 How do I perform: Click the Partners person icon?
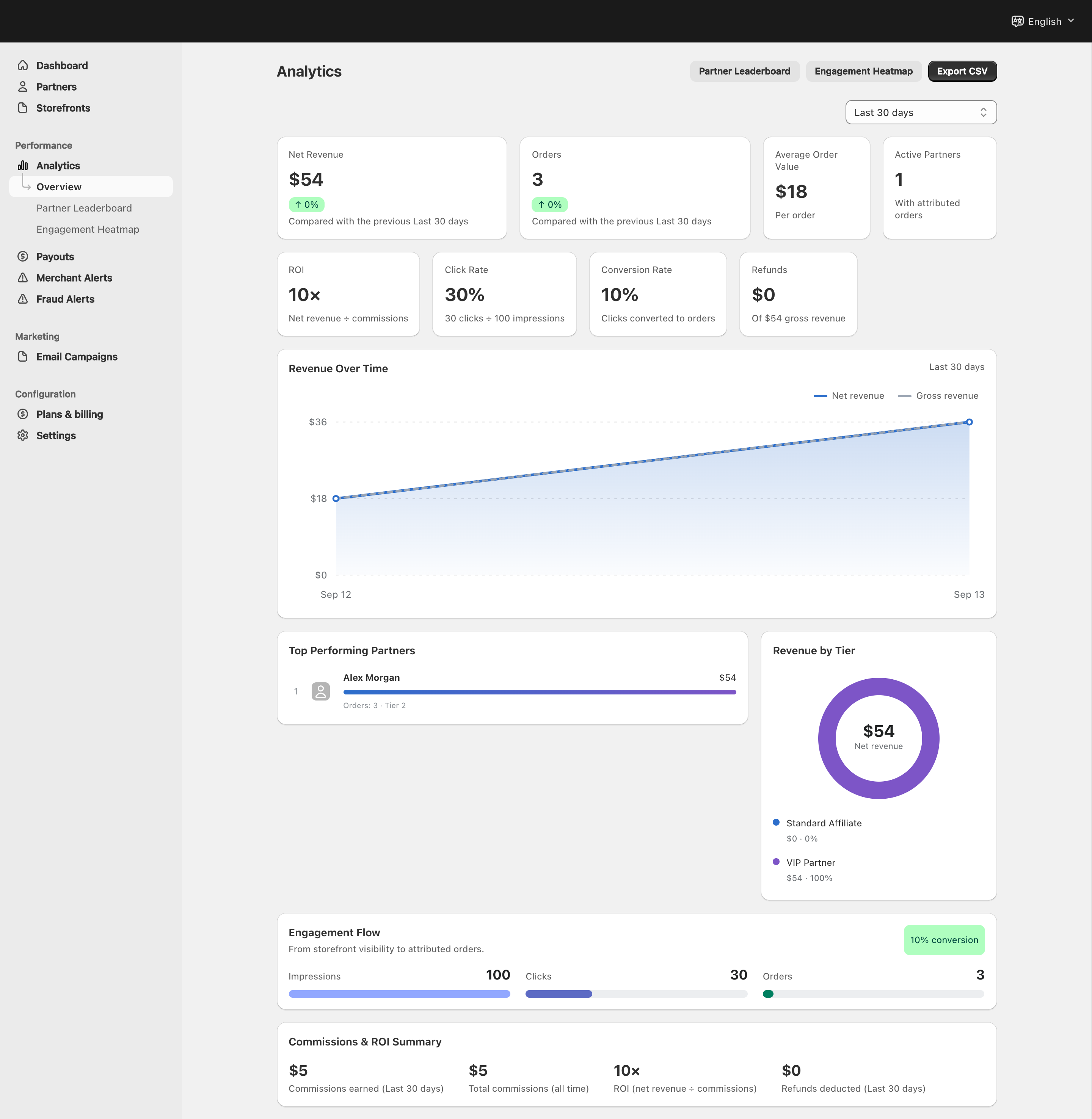click(x=23, y=86)
